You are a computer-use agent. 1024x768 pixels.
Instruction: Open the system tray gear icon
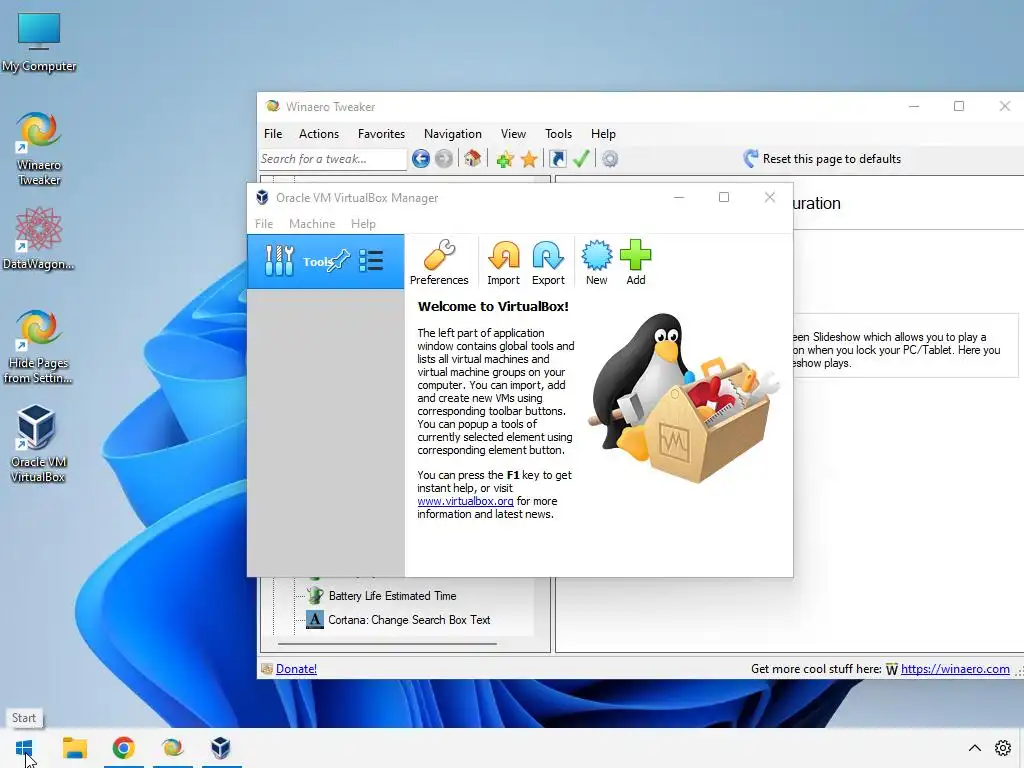[x=1003, y=748]
